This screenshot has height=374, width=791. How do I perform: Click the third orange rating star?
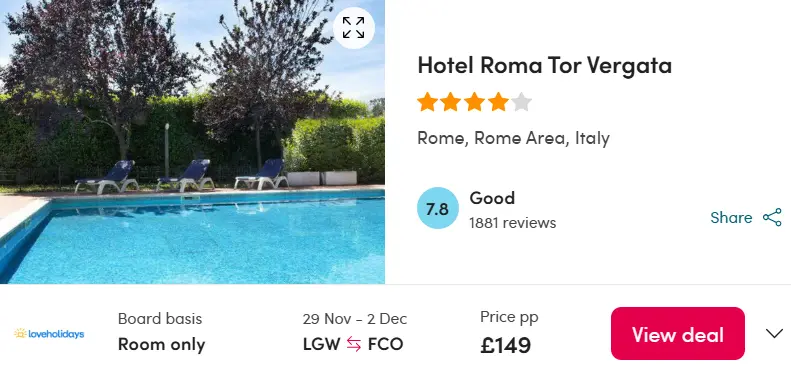coord(474,102)
